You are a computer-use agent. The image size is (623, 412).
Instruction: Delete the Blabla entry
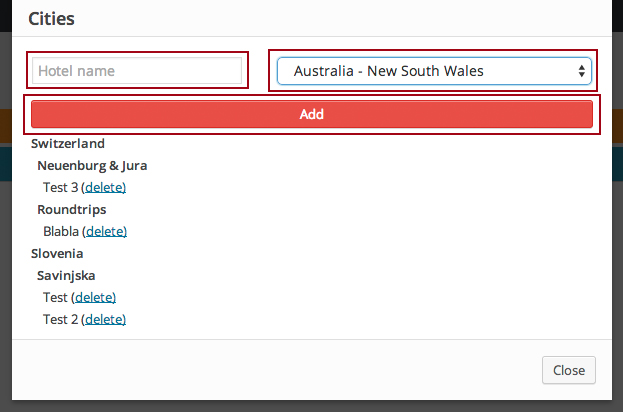coord(105,231)
